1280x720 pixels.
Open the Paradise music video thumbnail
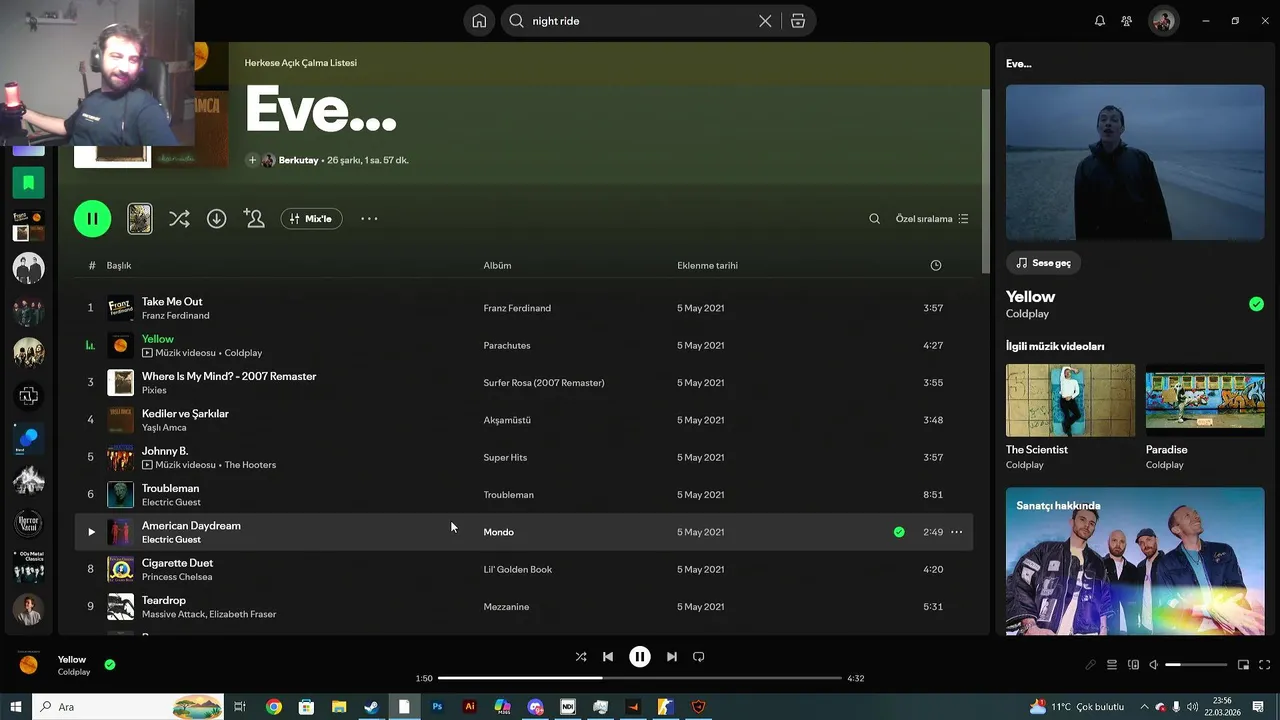point(1205,400)
